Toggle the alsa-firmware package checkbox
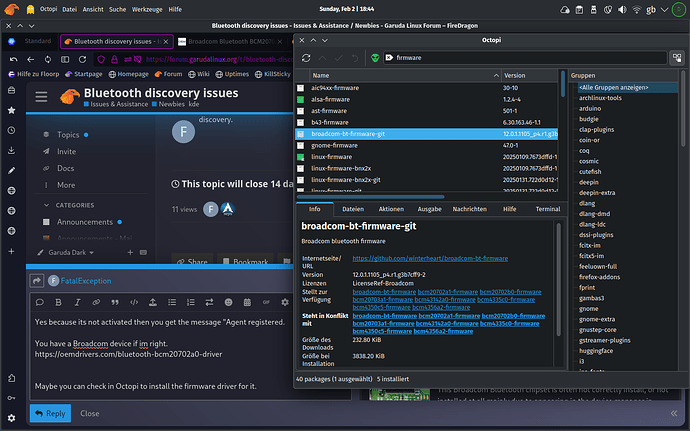The height and width of the screenshot is (431, 690). pos(301,99)
